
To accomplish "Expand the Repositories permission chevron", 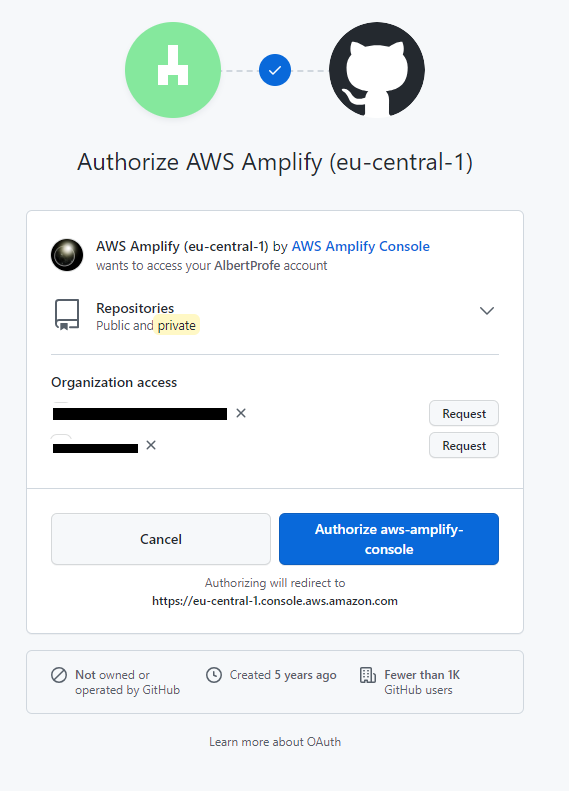I will pos(487,311).
